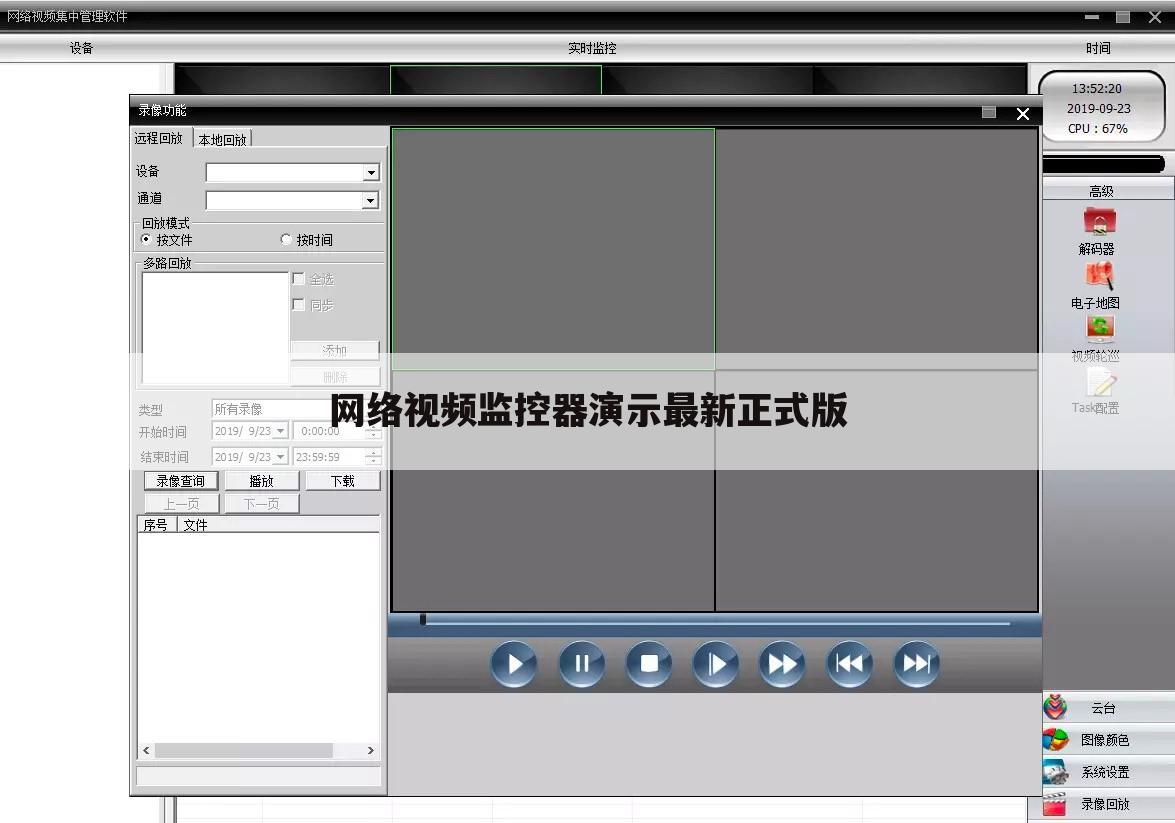Skip to next recording file
The image size is (1175, 823).
click(x=916, y=663)
